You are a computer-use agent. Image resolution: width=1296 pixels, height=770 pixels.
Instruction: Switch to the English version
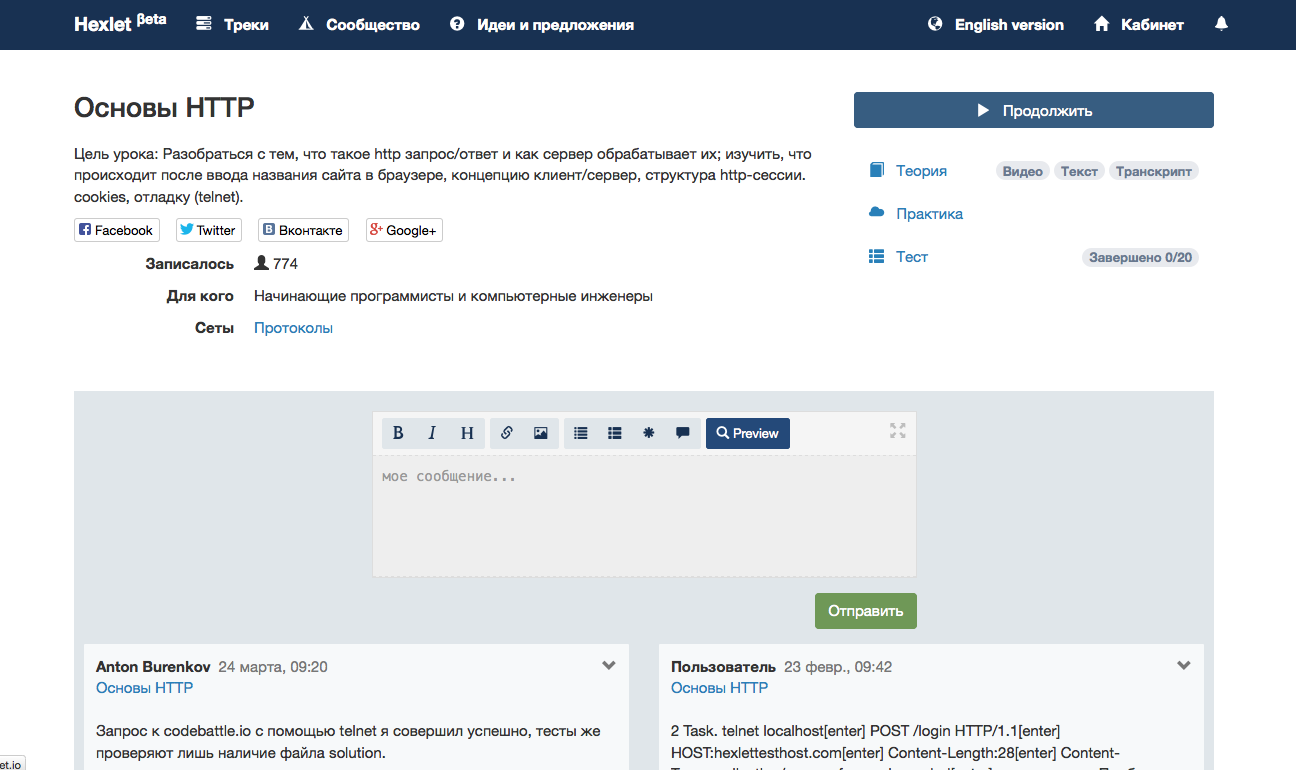[x=1008, y=24]
